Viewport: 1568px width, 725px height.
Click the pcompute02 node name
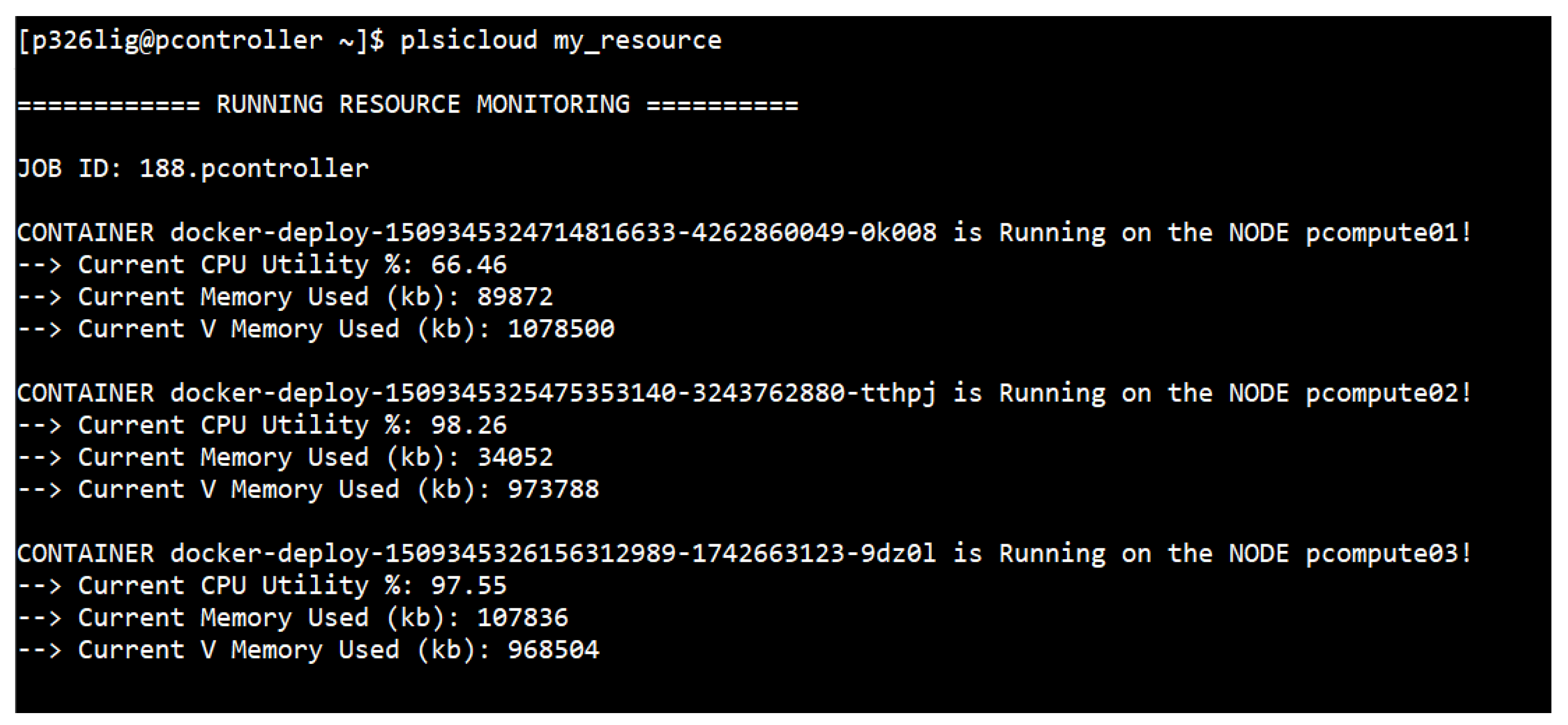tap(1382, 393)
